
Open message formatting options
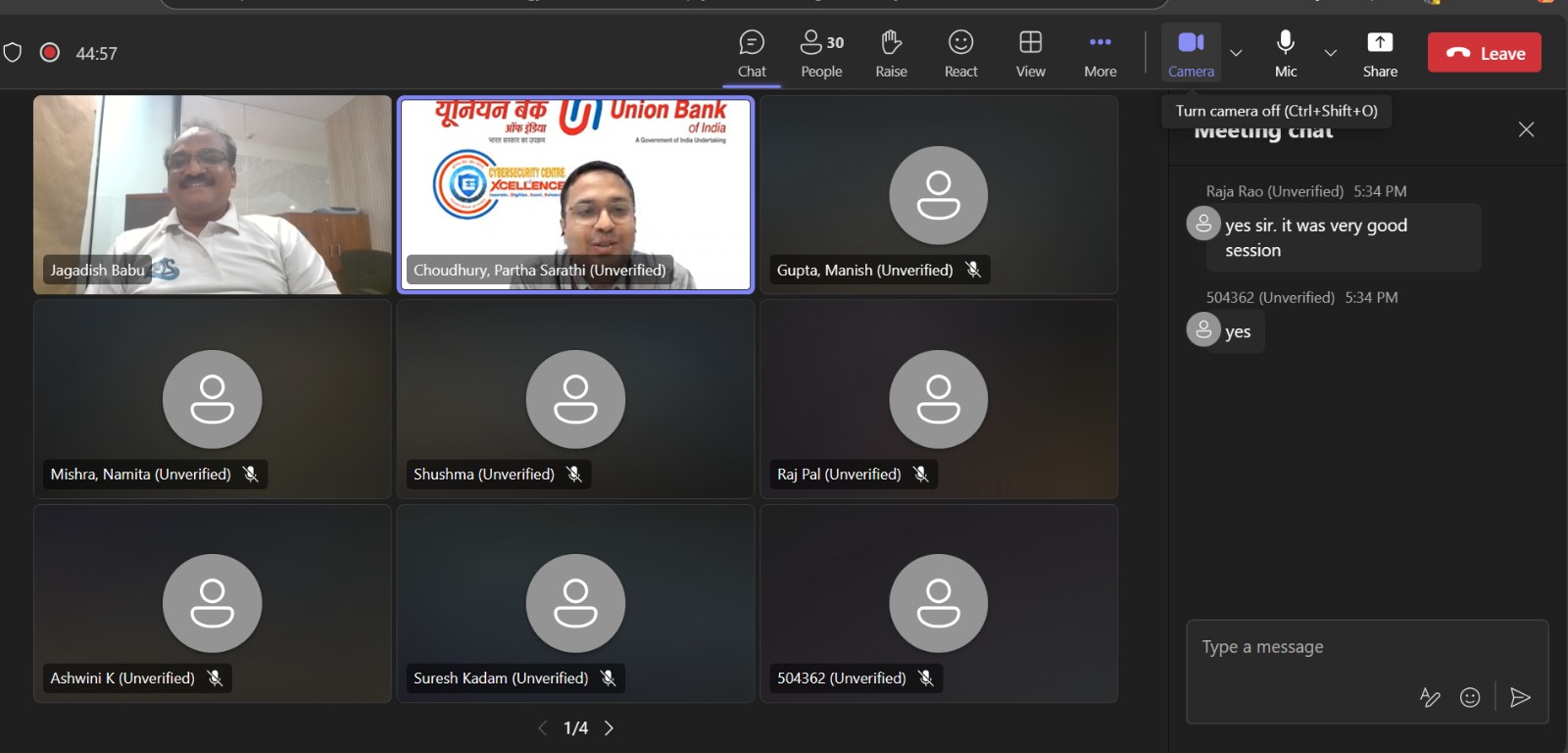[x=1430, y=697]
